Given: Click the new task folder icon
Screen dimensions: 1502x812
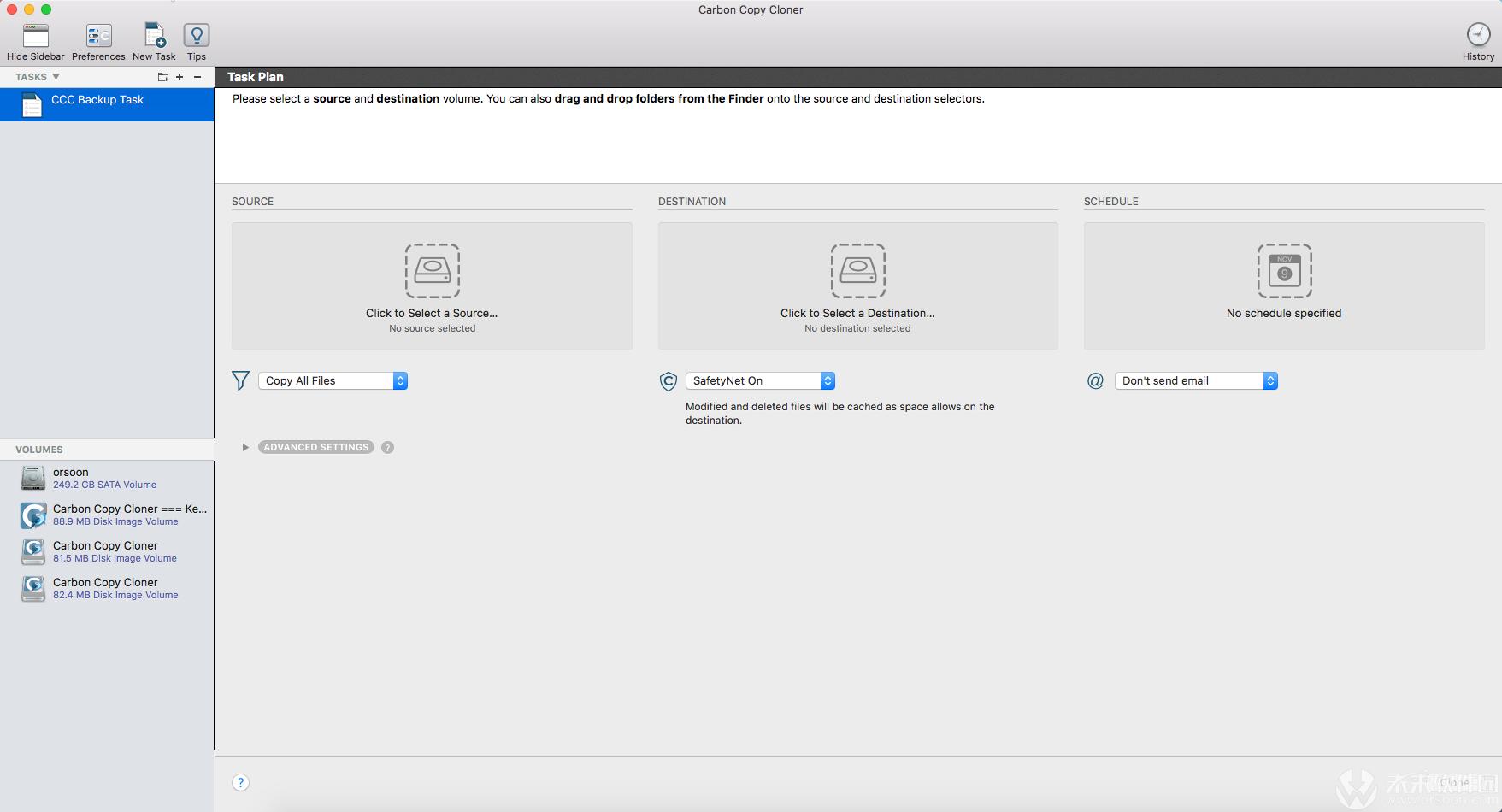Looking at the screenshot, I should pyautogui.click(x=162, y=77).
